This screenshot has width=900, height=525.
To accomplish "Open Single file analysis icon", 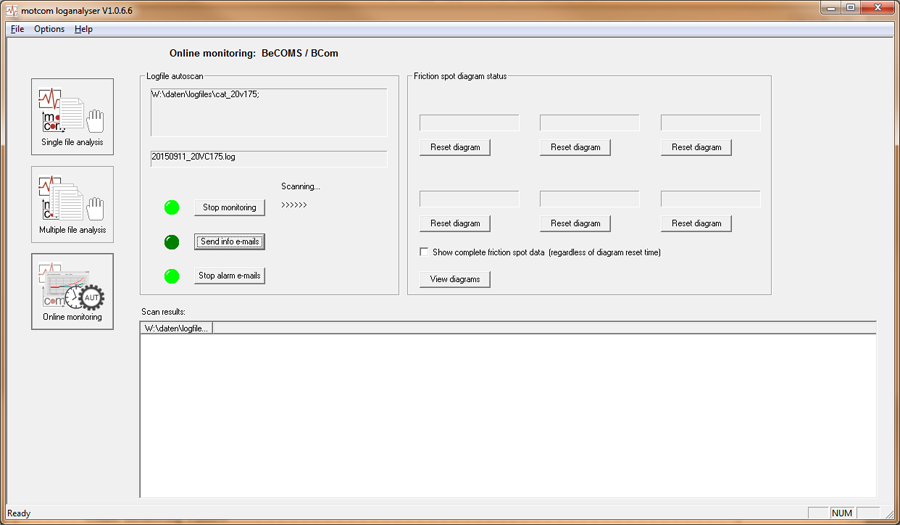I will [x=72, y=116].
